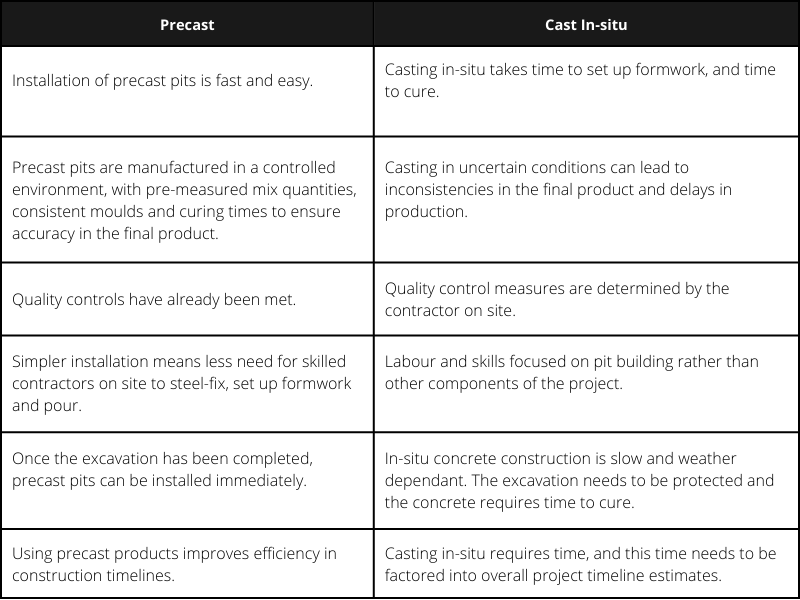Select 'Quality controls have already been met' text
The height and width of the screenshot is (600, 800).
pyautogui.click(x=154, y=299)
